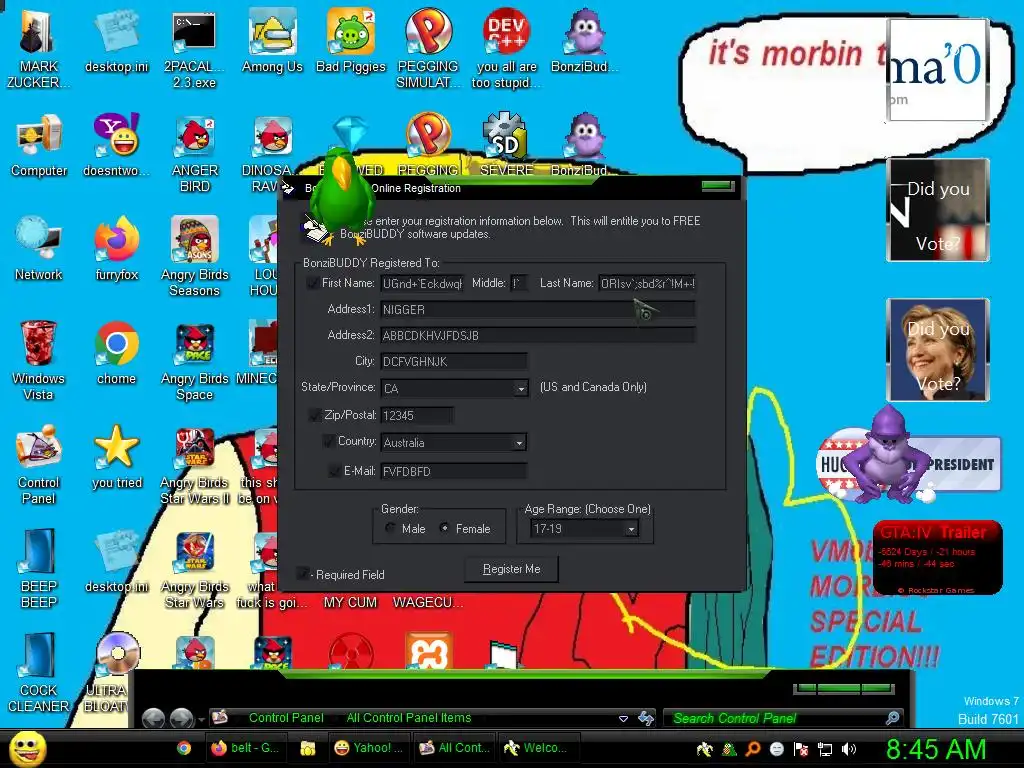Select the 'you tried' star icon
This screenshot has width=1024, height=768.
116,457
